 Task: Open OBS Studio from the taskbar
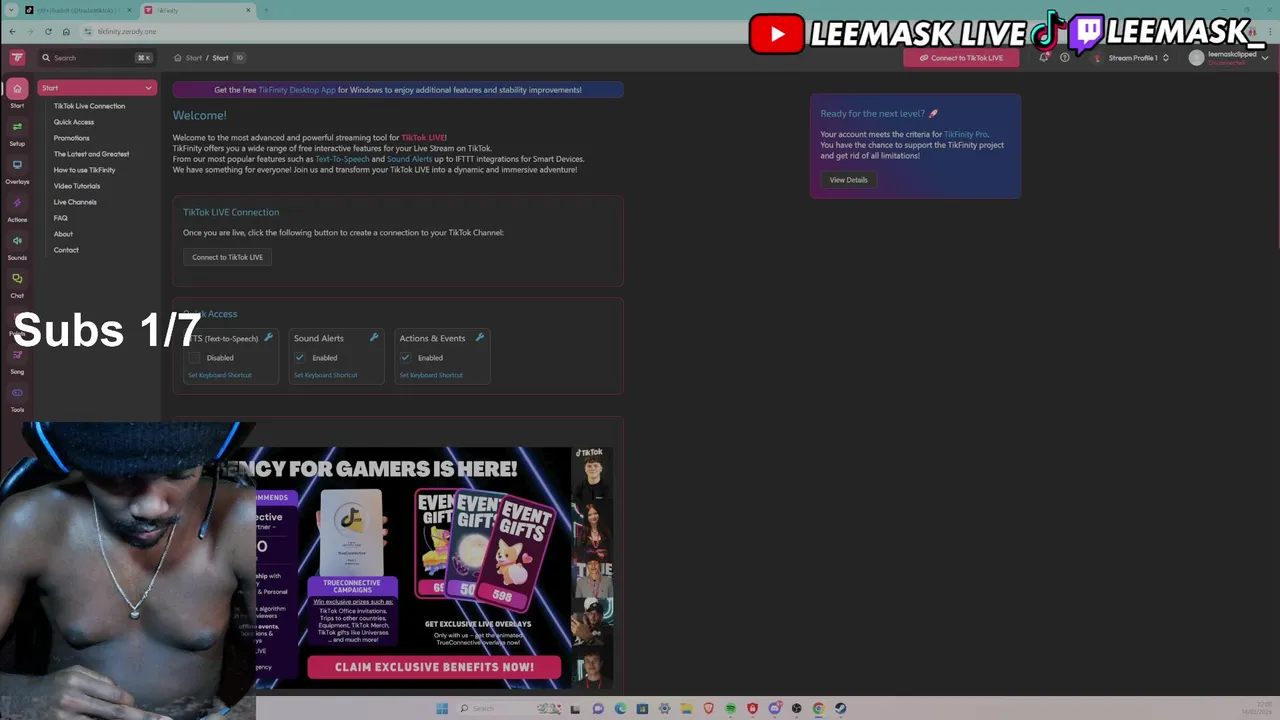[x=796, y=708]
